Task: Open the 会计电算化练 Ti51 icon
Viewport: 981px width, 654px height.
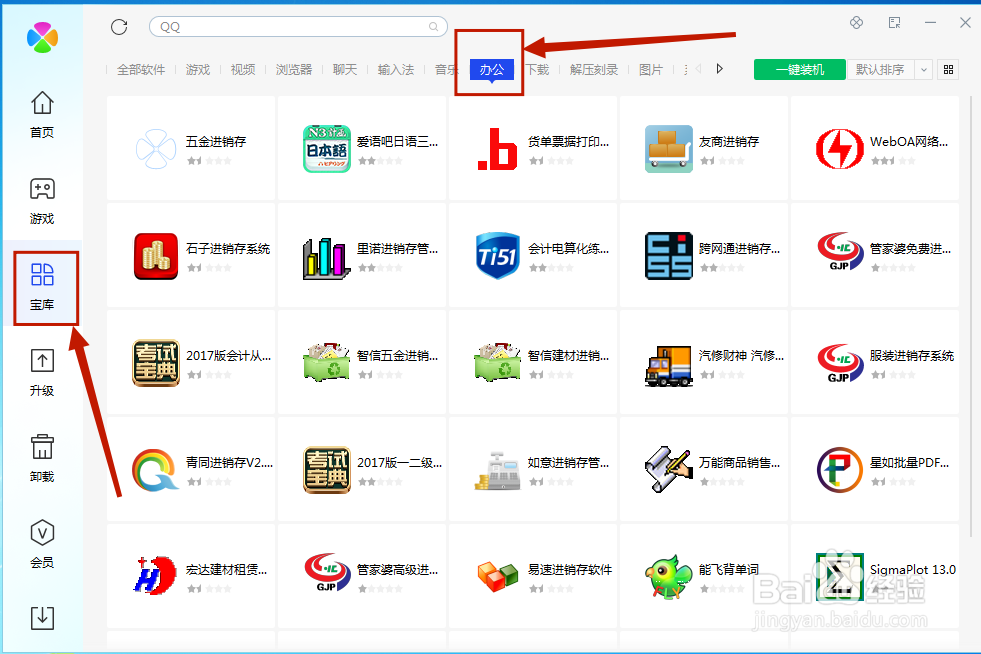Action: 497,256
